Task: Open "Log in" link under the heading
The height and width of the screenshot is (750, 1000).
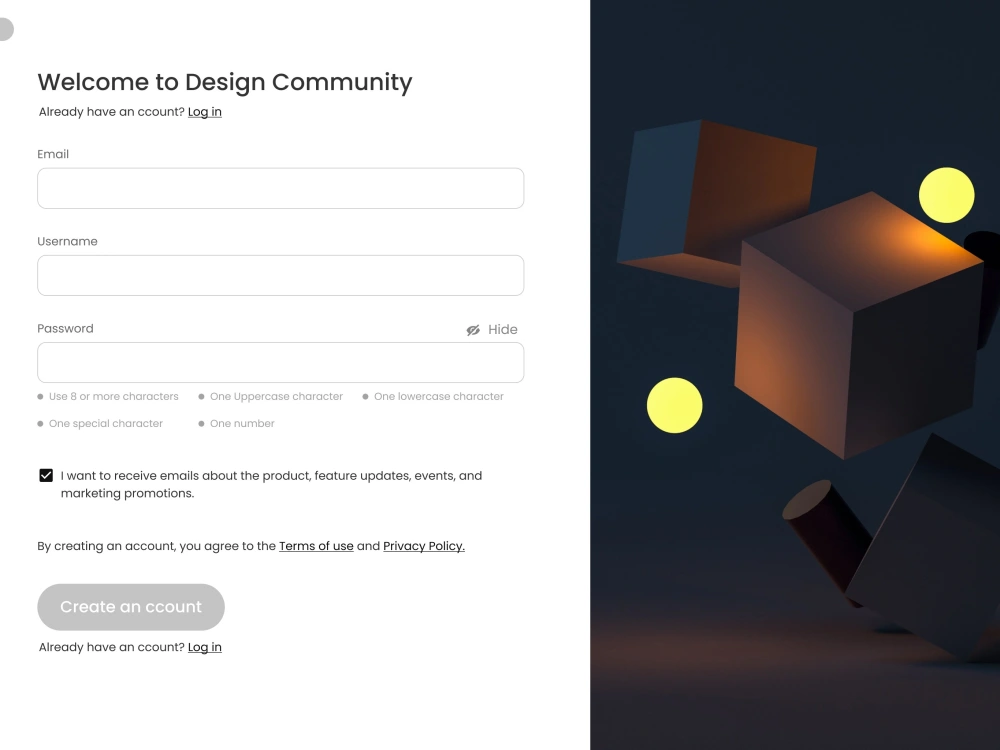Action: pyautogui.click(x=205, y=111)
